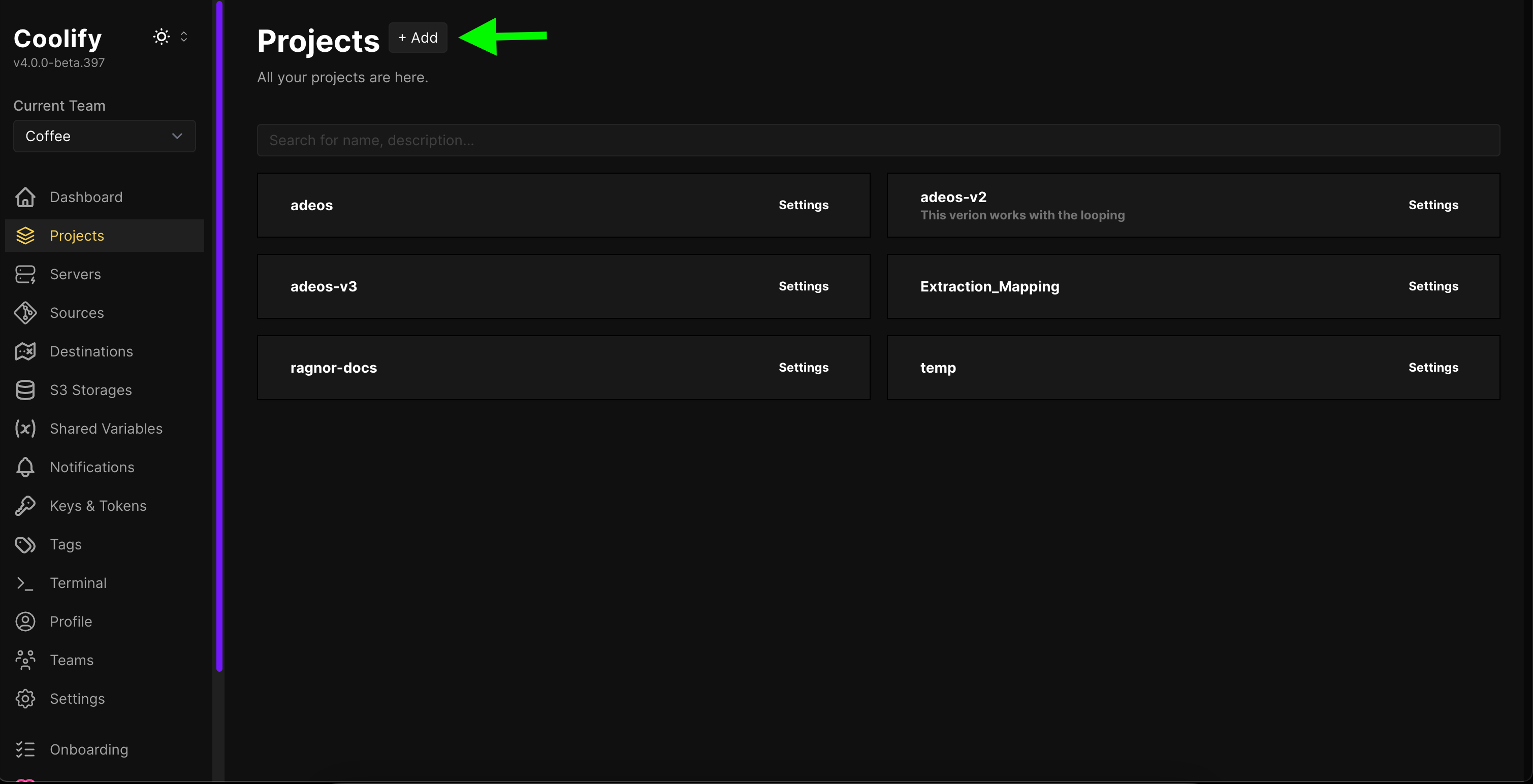Open the ragnor-docs project card
1533x784 pixels.
(x=563, y=368)
